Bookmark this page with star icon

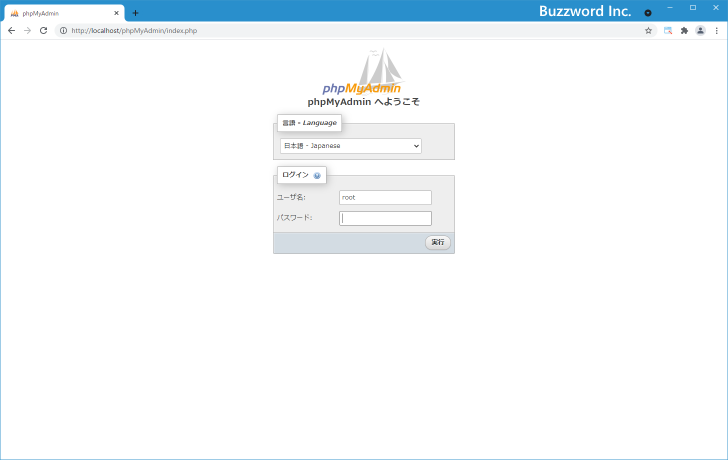(649, 31)
